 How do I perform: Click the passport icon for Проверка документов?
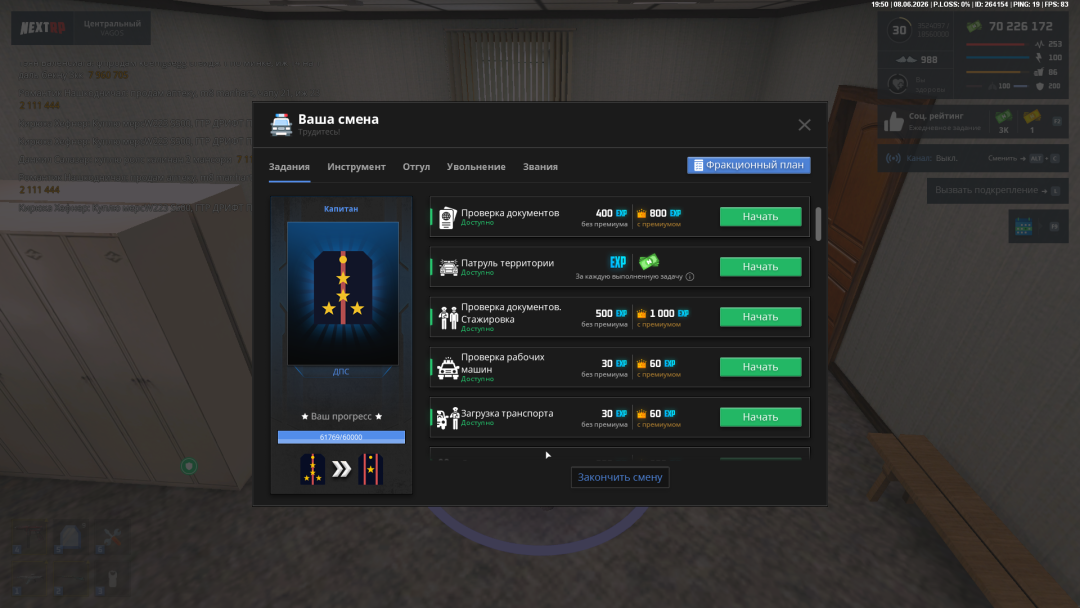pos(448,218)
